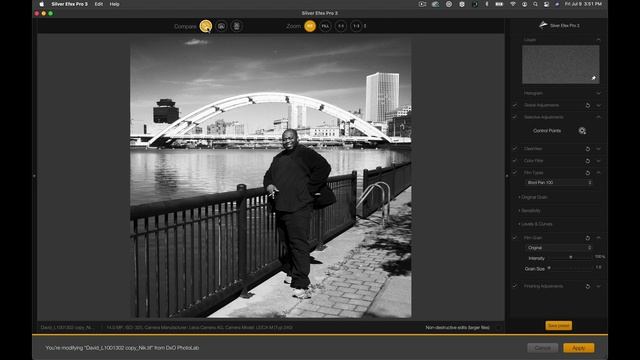Open the Silver Efex Pro 3 app menu
Screen dimensions: 640x360
pyautogui.click(x=69, y=4)
